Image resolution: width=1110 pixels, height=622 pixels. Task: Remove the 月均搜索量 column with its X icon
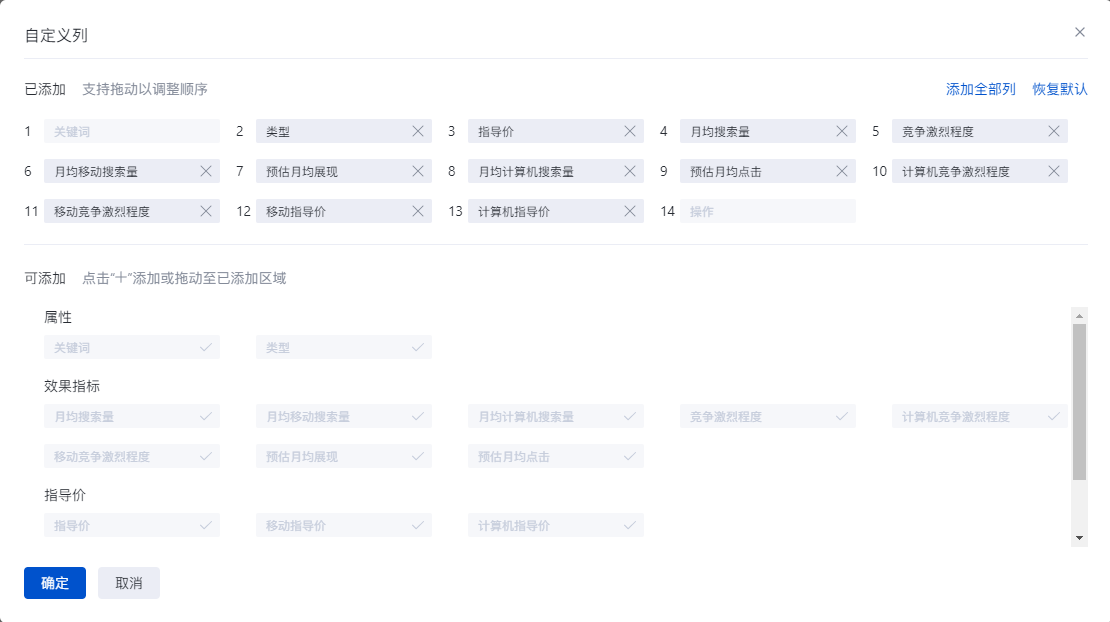[x=842, y=131]
